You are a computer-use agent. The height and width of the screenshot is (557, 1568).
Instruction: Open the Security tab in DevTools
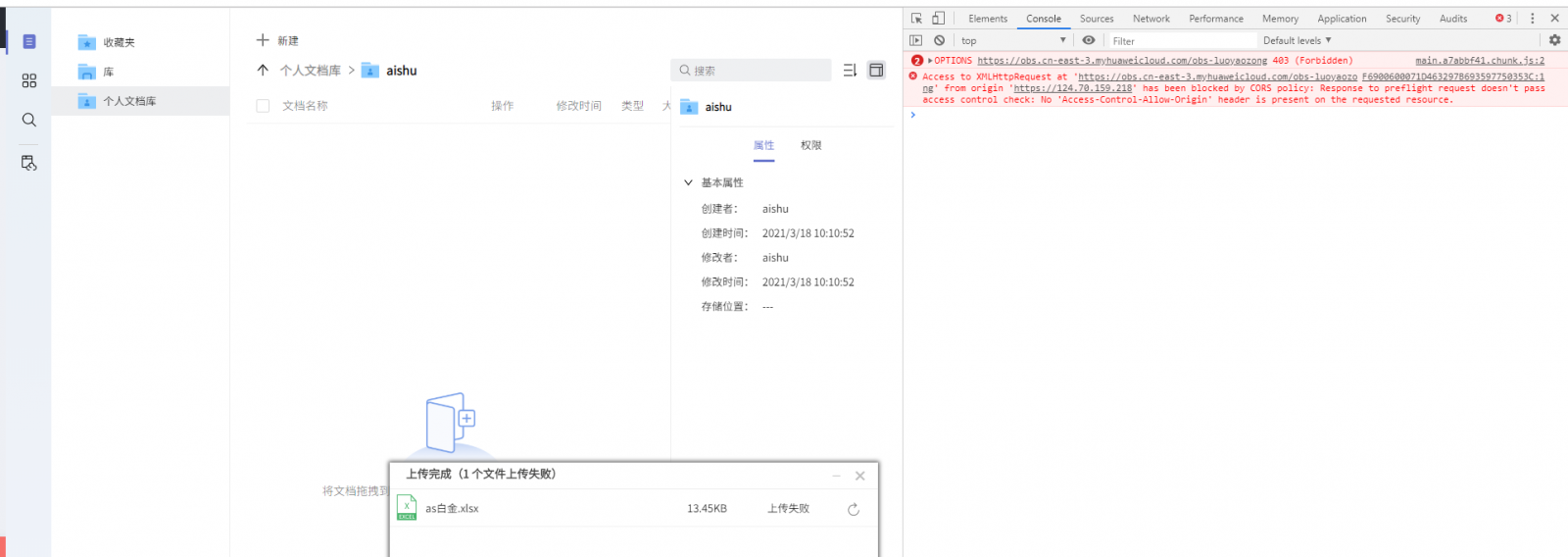1402,19
